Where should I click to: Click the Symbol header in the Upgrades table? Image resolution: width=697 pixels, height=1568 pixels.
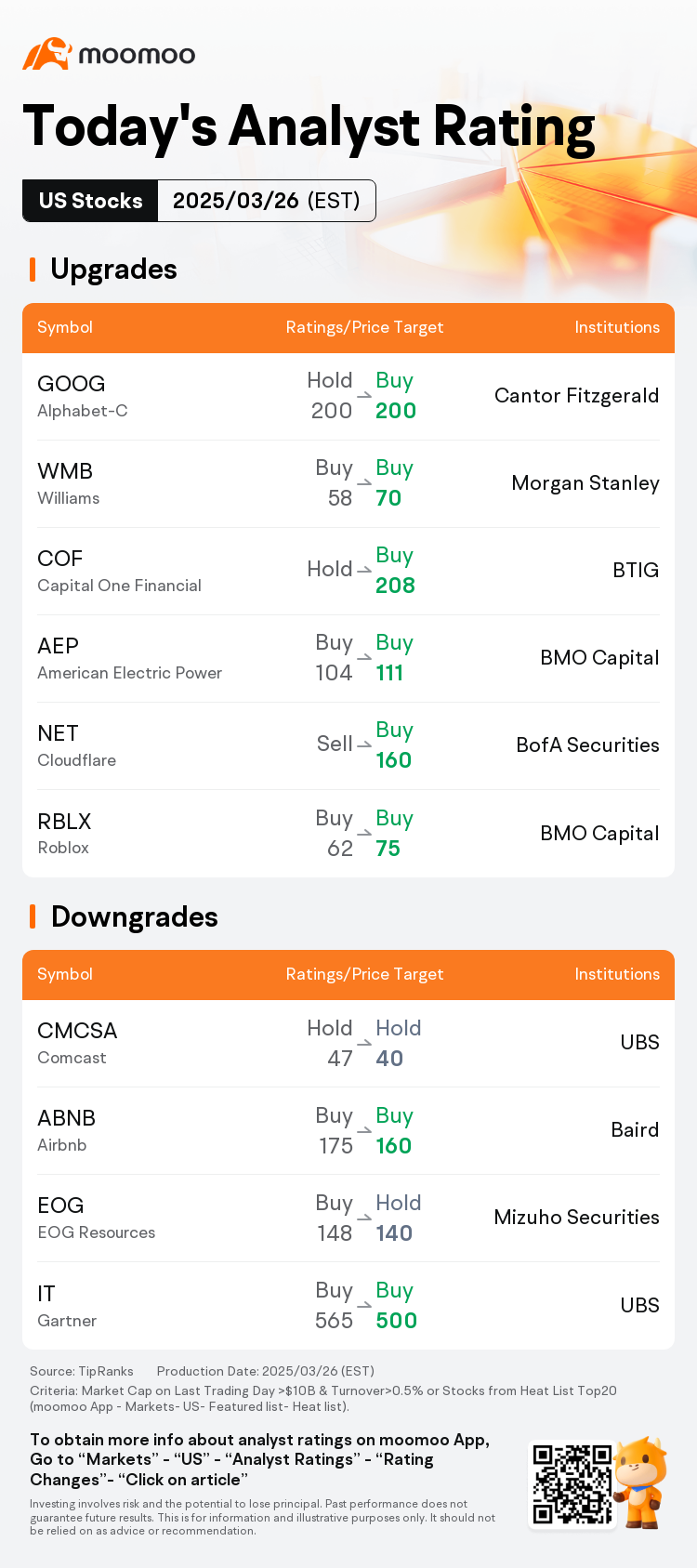click(x=65, y=327)
